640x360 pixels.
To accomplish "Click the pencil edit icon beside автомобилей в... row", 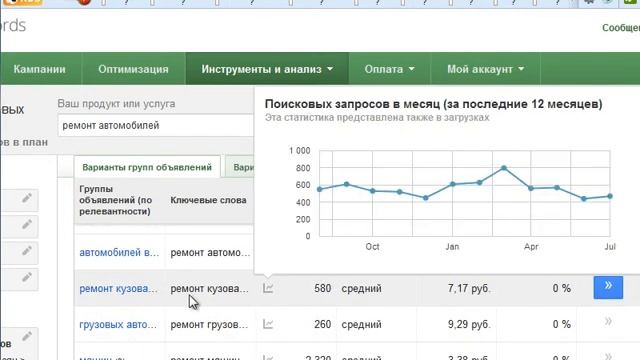I will (27, 251).
